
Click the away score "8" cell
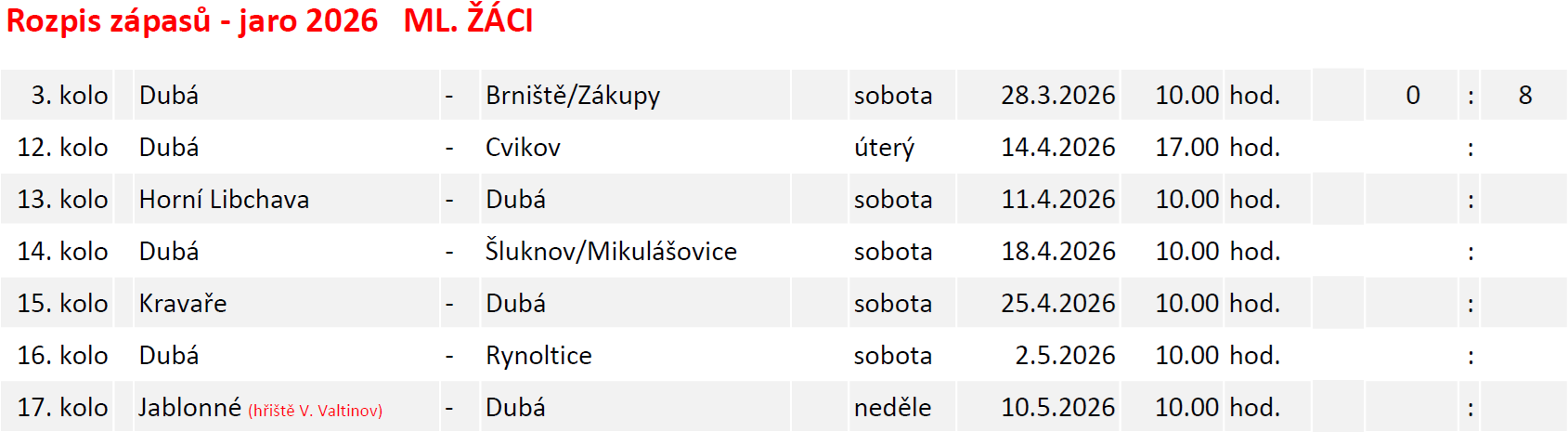tap(1524, 96)
